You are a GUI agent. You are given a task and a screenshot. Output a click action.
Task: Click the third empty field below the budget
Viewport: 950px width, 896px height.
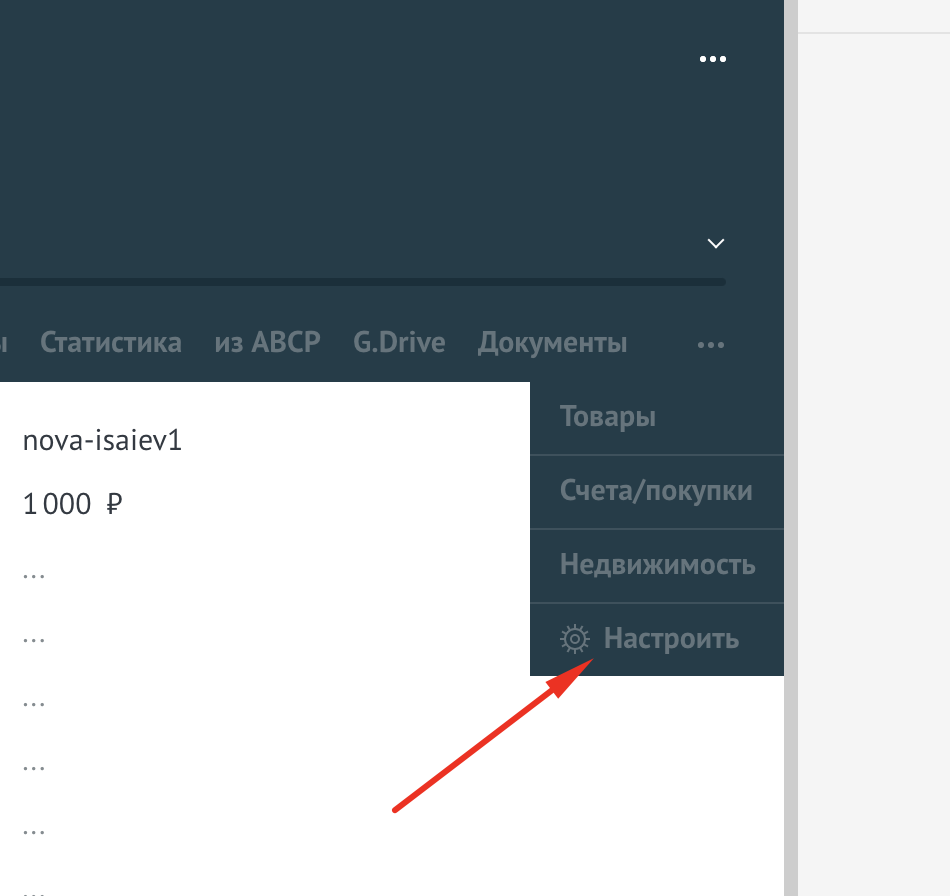(34, 702)
